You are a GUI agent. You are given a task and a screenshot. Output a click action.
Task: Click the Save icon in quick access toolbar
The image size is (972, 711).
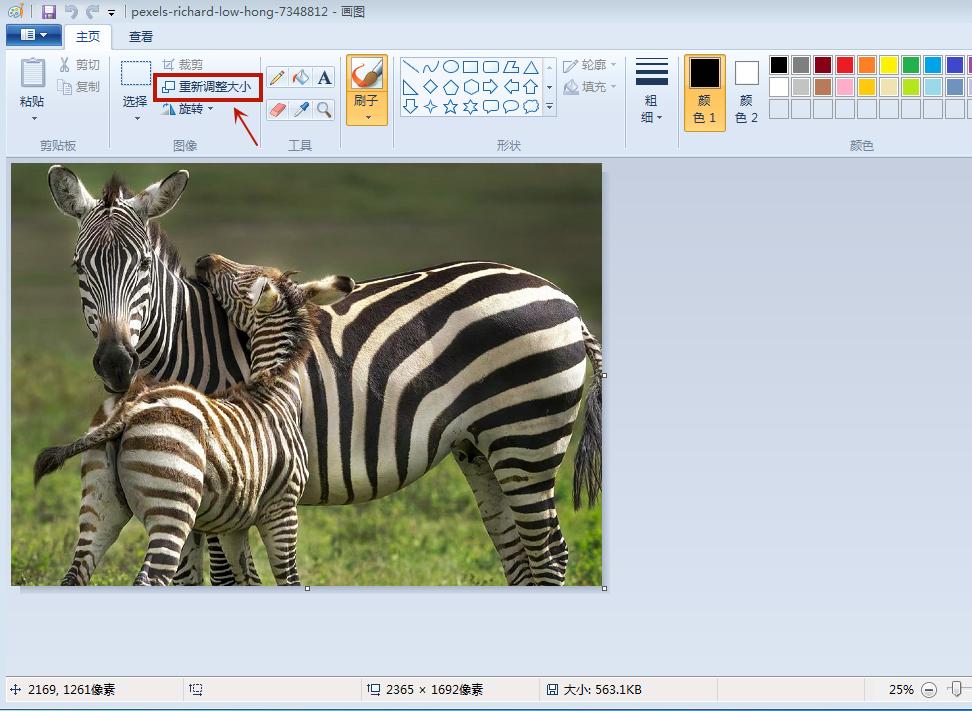48,12
